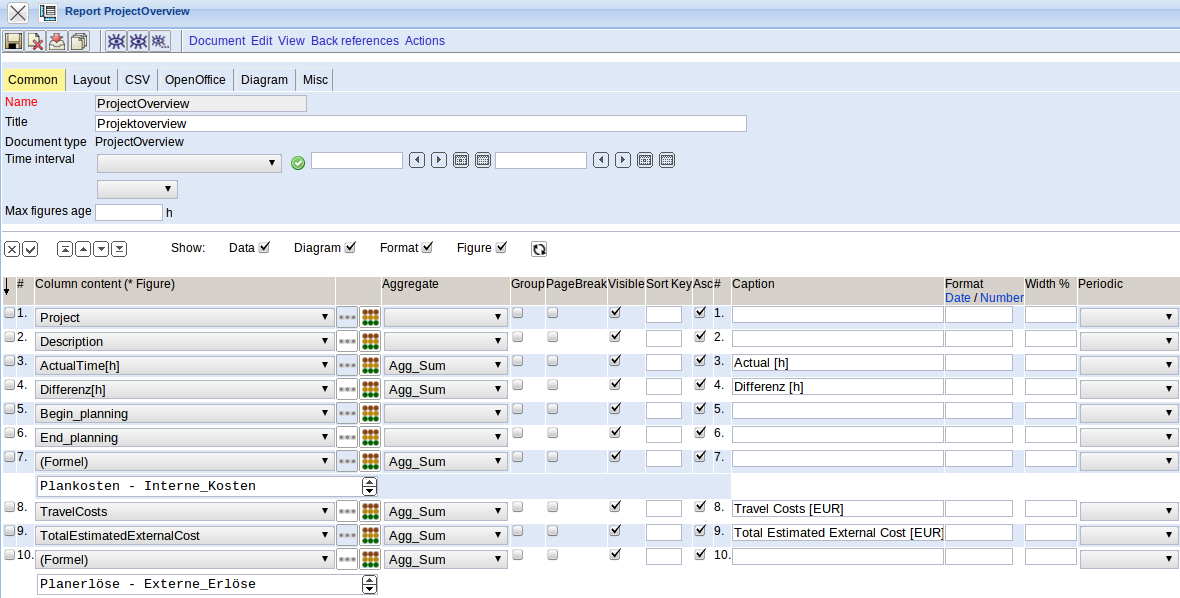Click the Title text field
This screenshot has width=1180, height=598.
pos(420,123)
